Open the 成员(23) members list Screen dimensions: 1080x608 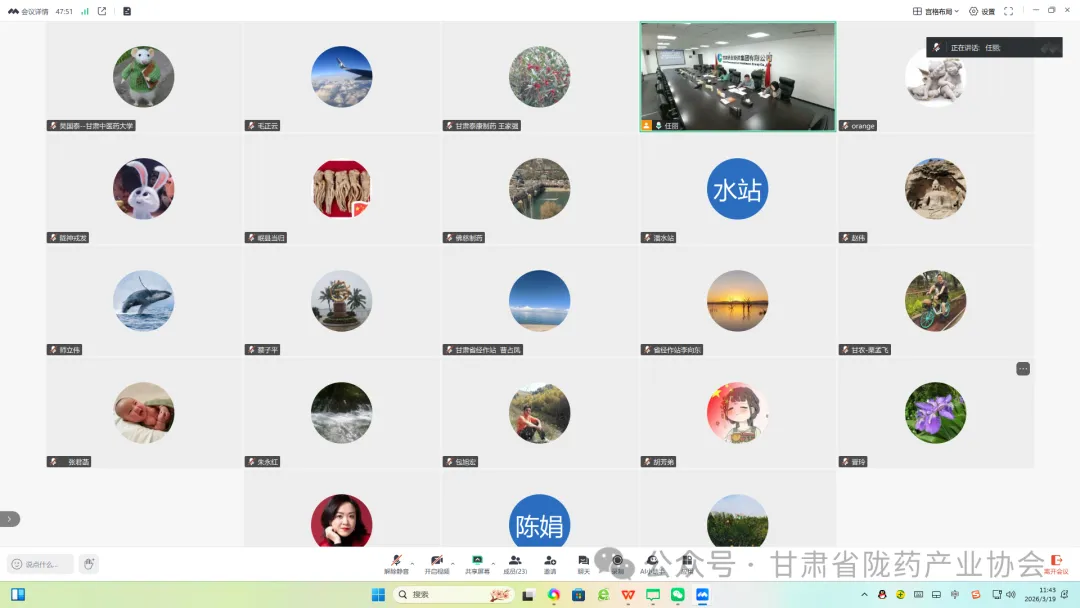pos(515,564)
